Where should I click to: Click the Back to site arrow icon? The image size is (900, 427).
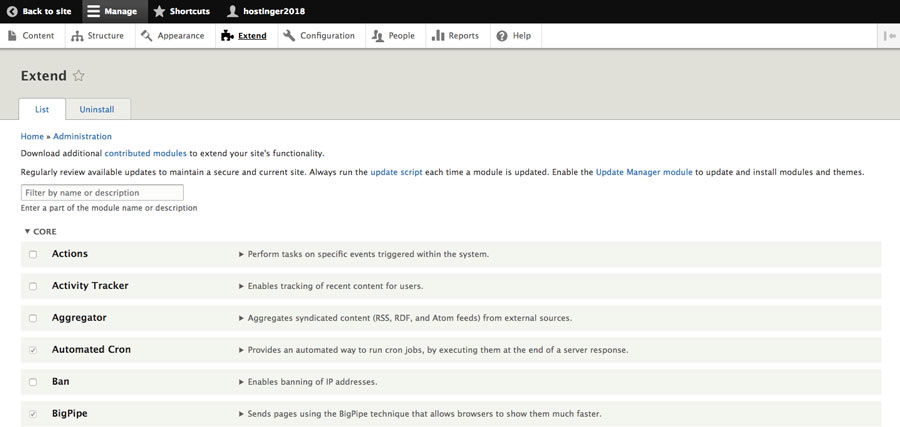(x=12, y=11)
